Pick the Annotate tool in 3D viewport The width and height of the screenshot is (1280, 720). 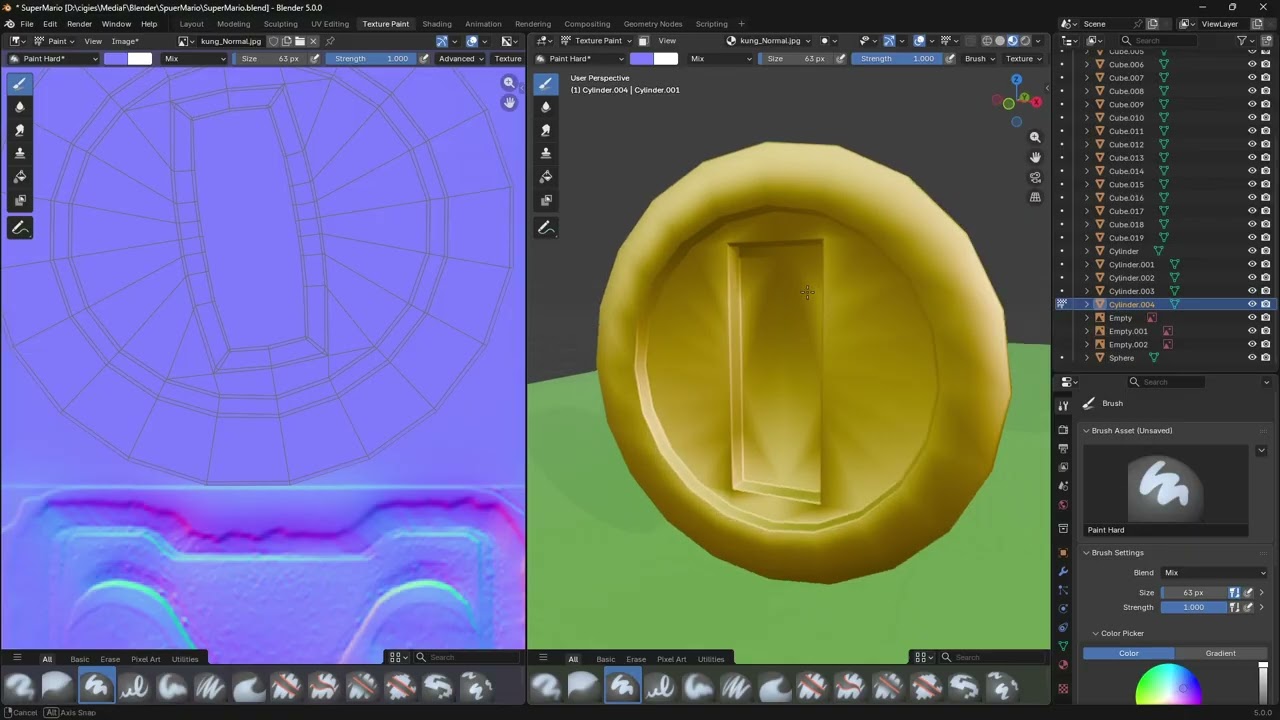[546, 228]
